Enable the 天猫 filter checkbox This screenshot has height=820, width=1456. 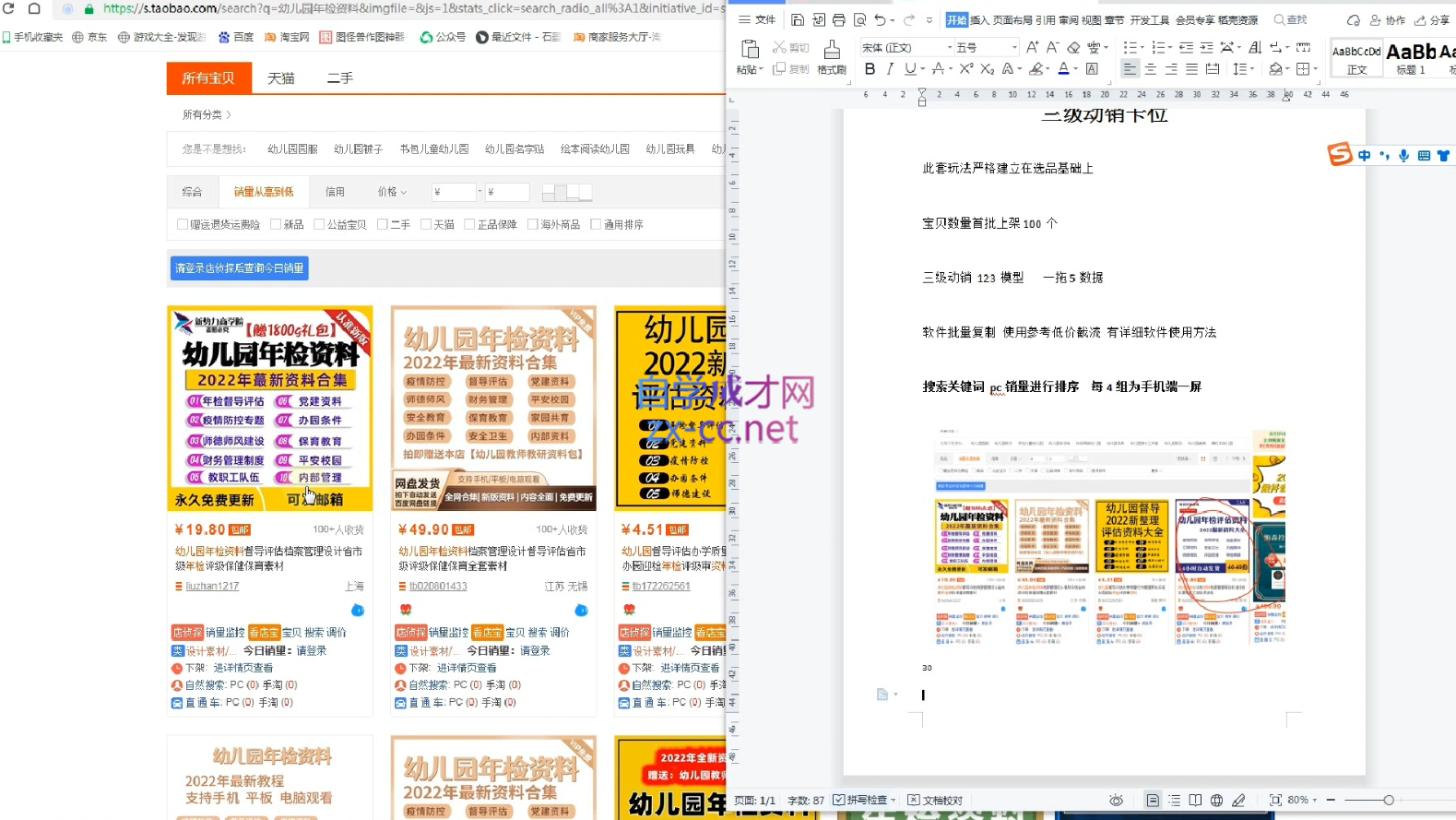(426, 224)
